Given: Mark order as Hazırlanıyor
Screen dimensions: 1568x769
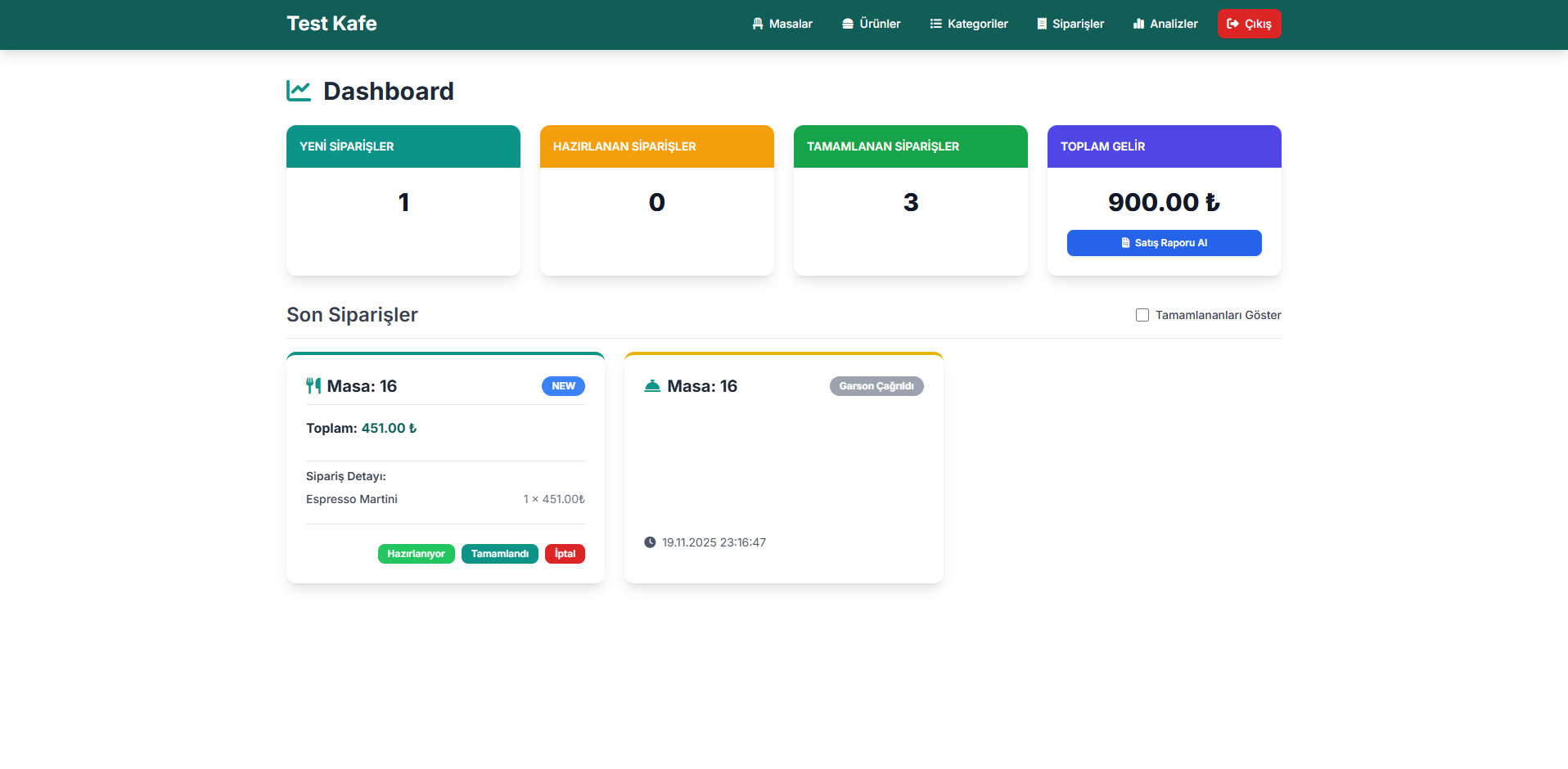Looking at the screenshot, I should pyautogui.click(x=416, y=554).
